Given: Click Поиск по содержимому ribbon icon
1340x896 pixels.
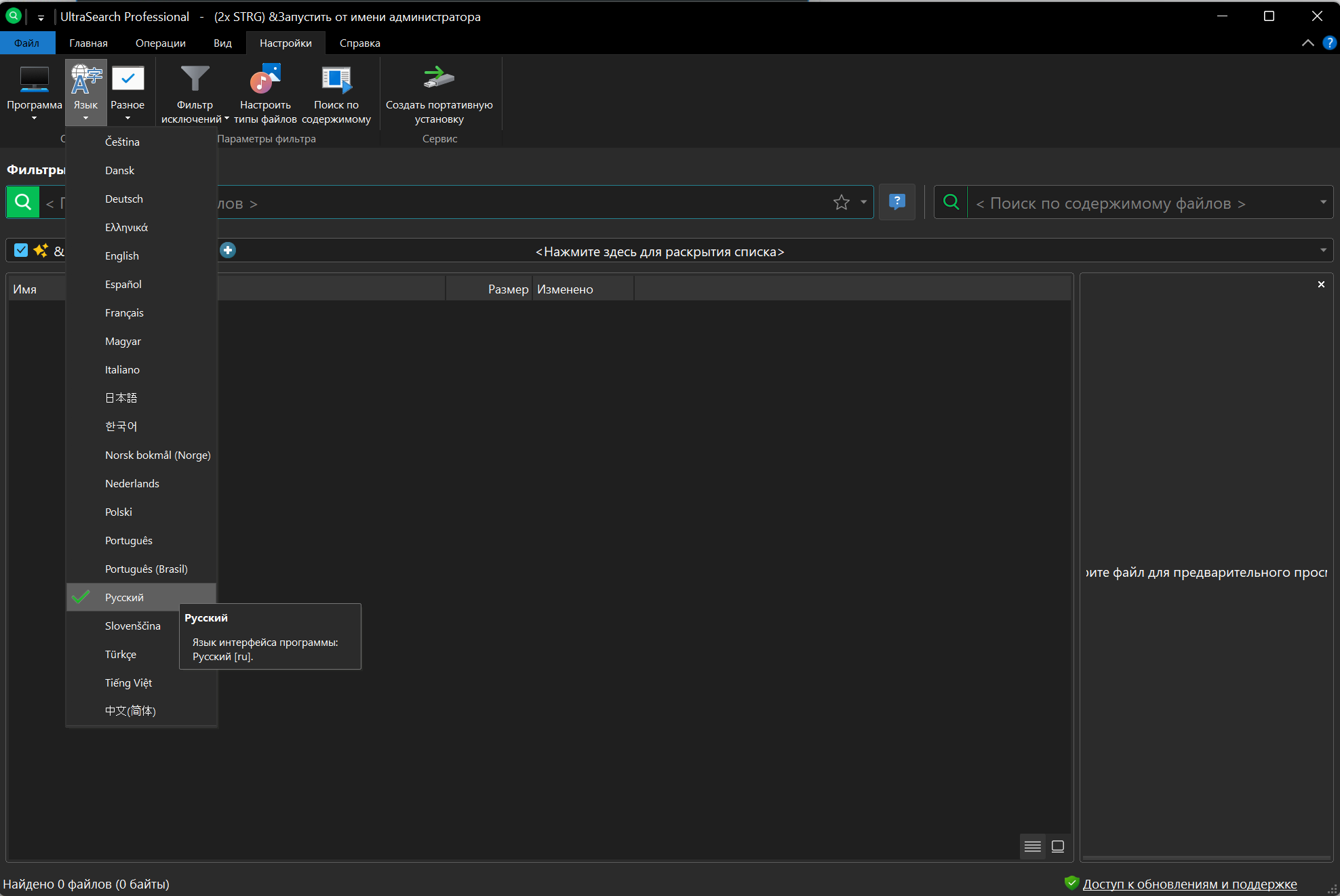Looking at the screenshot, I should coord(336,80).
